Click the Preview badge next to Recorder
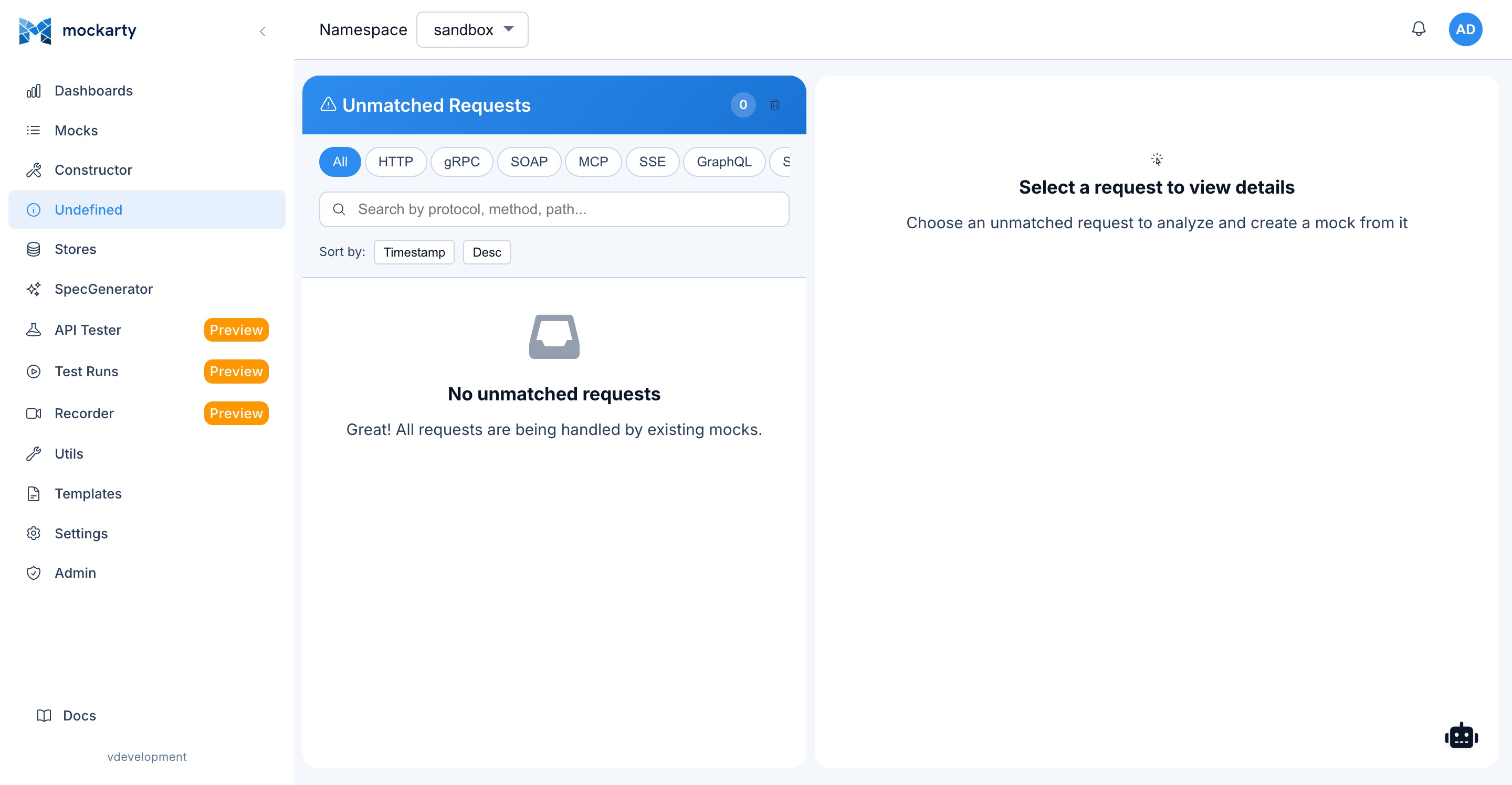Viewport: 1512px width, 785px height. pos(236,413)
